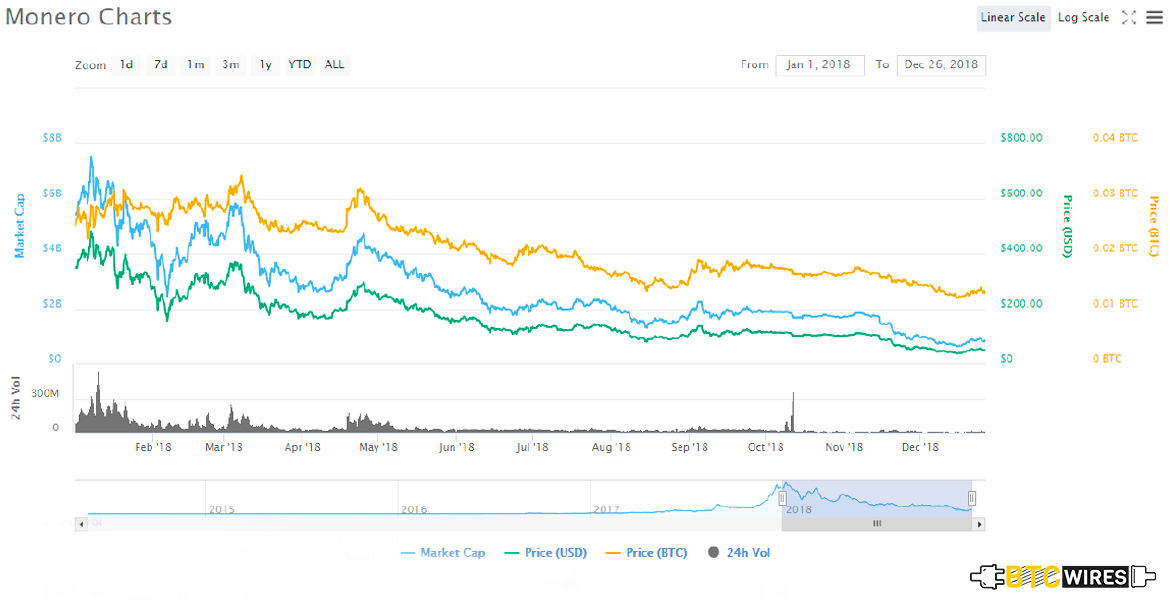The width and height of the screenshot is (1170, 600).
Task: Toggle Price (BTC) series in legend
Action: [646, 553]
